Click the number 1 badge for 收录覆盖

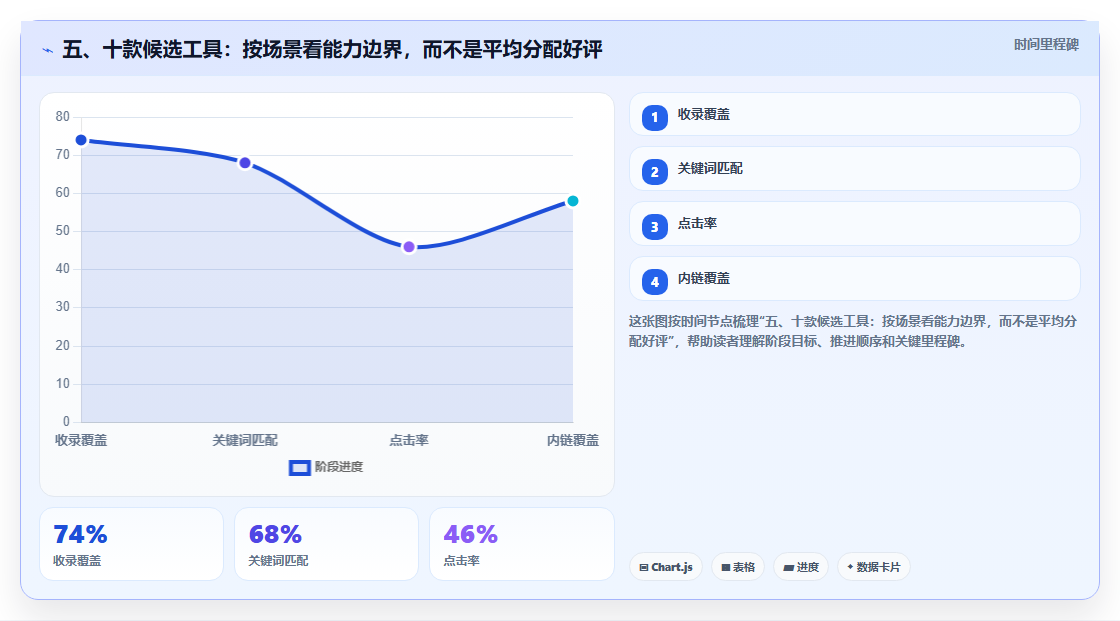pos(654,117)
